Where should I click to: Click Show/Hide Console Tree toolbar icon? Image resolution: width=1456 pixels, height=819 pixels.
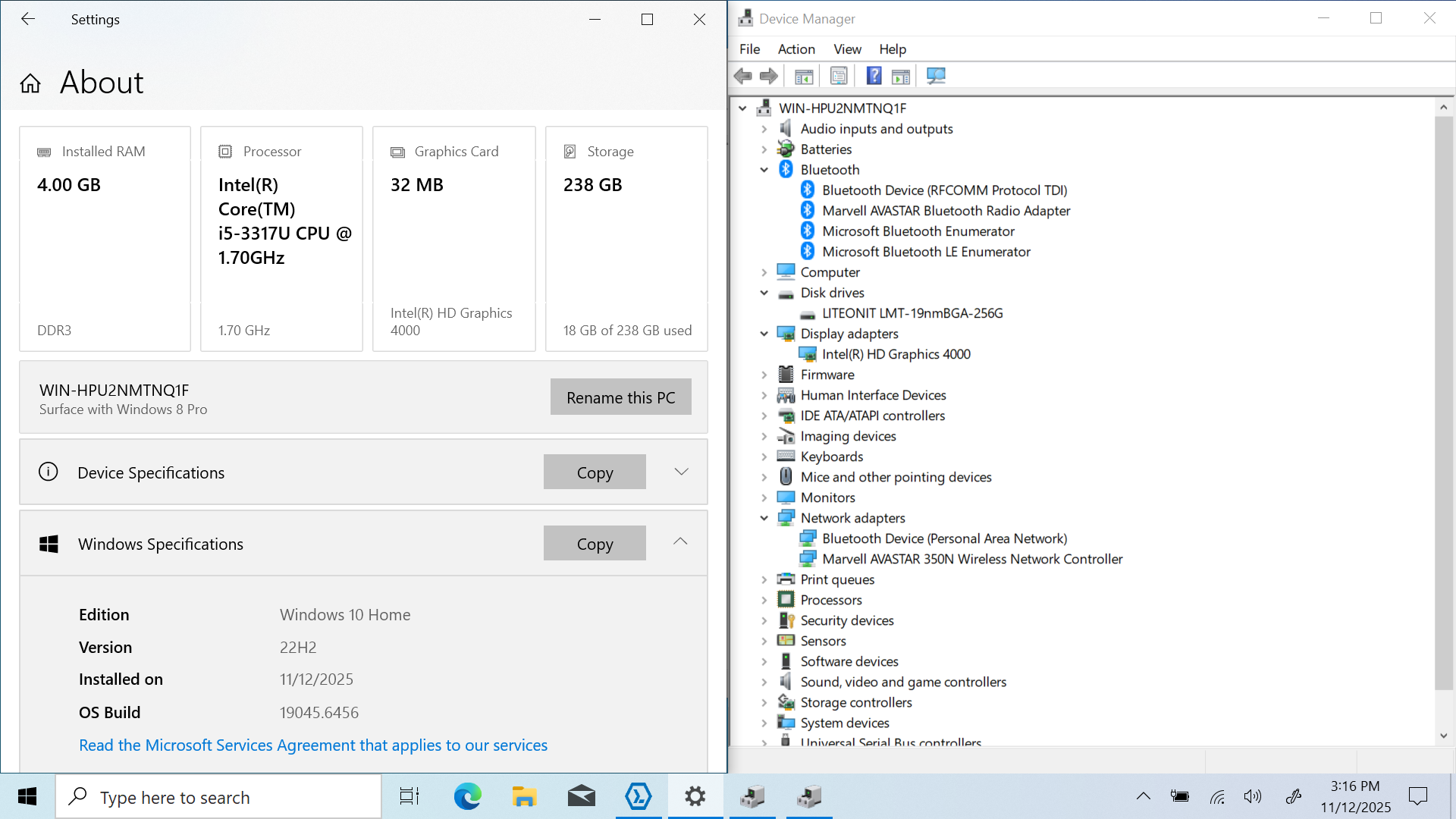click(x=804, y=76)
